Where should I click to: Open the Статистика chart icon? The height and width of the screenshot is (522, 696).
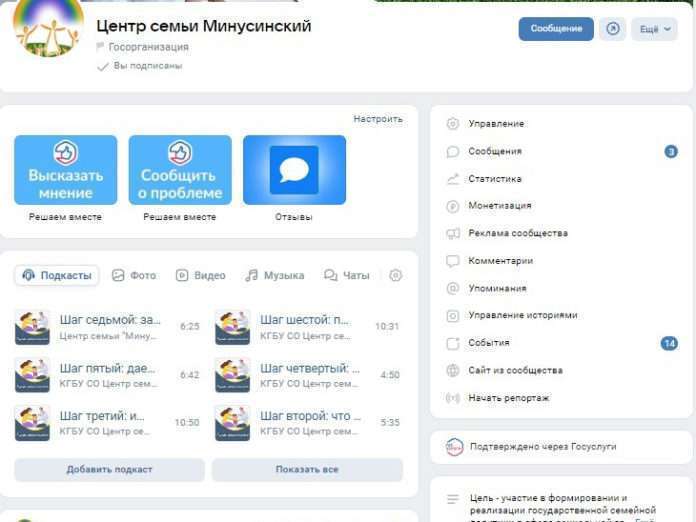pos(452,179)
